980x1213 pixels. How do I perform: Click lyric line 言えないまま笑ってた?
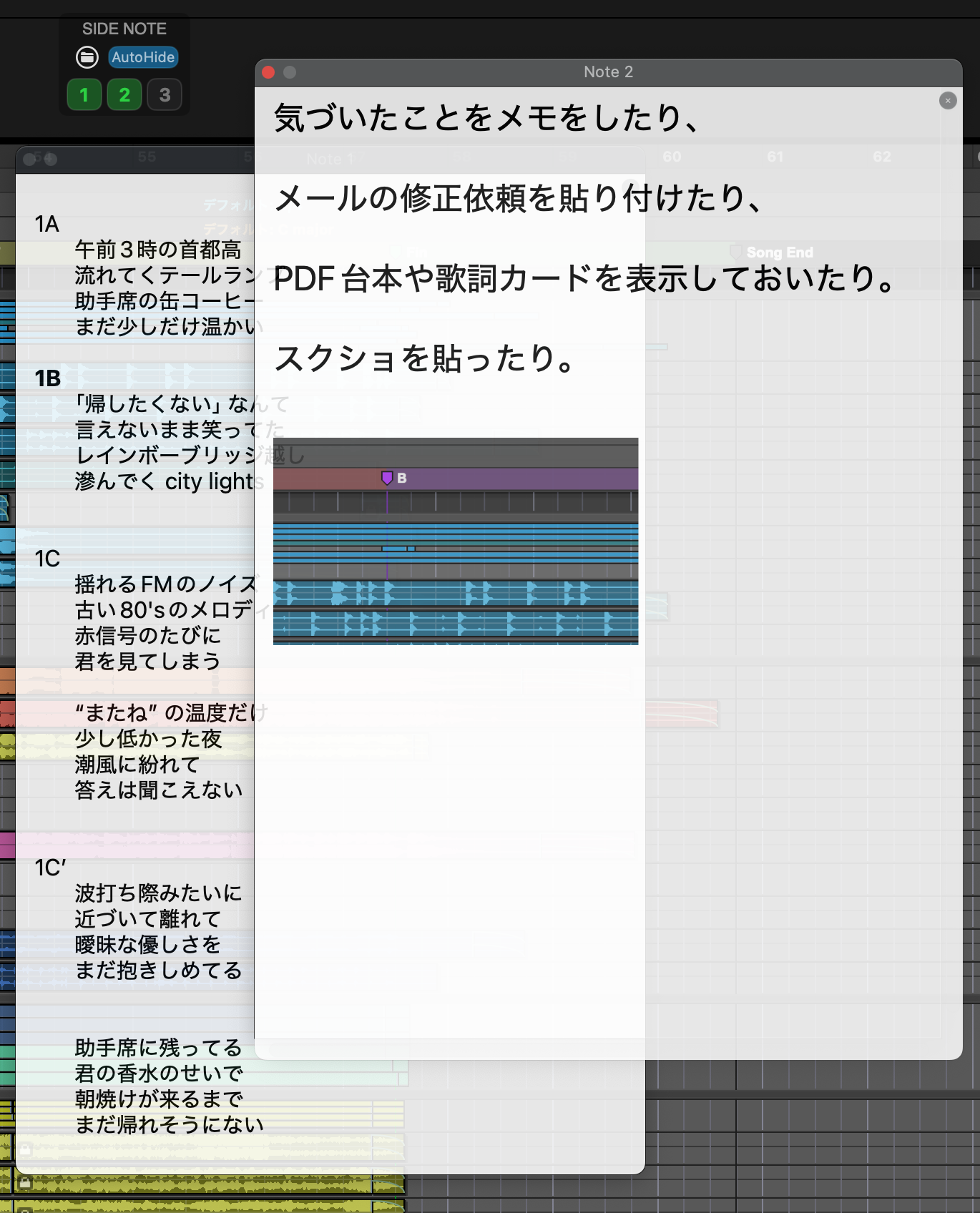(x=180, y=430)
